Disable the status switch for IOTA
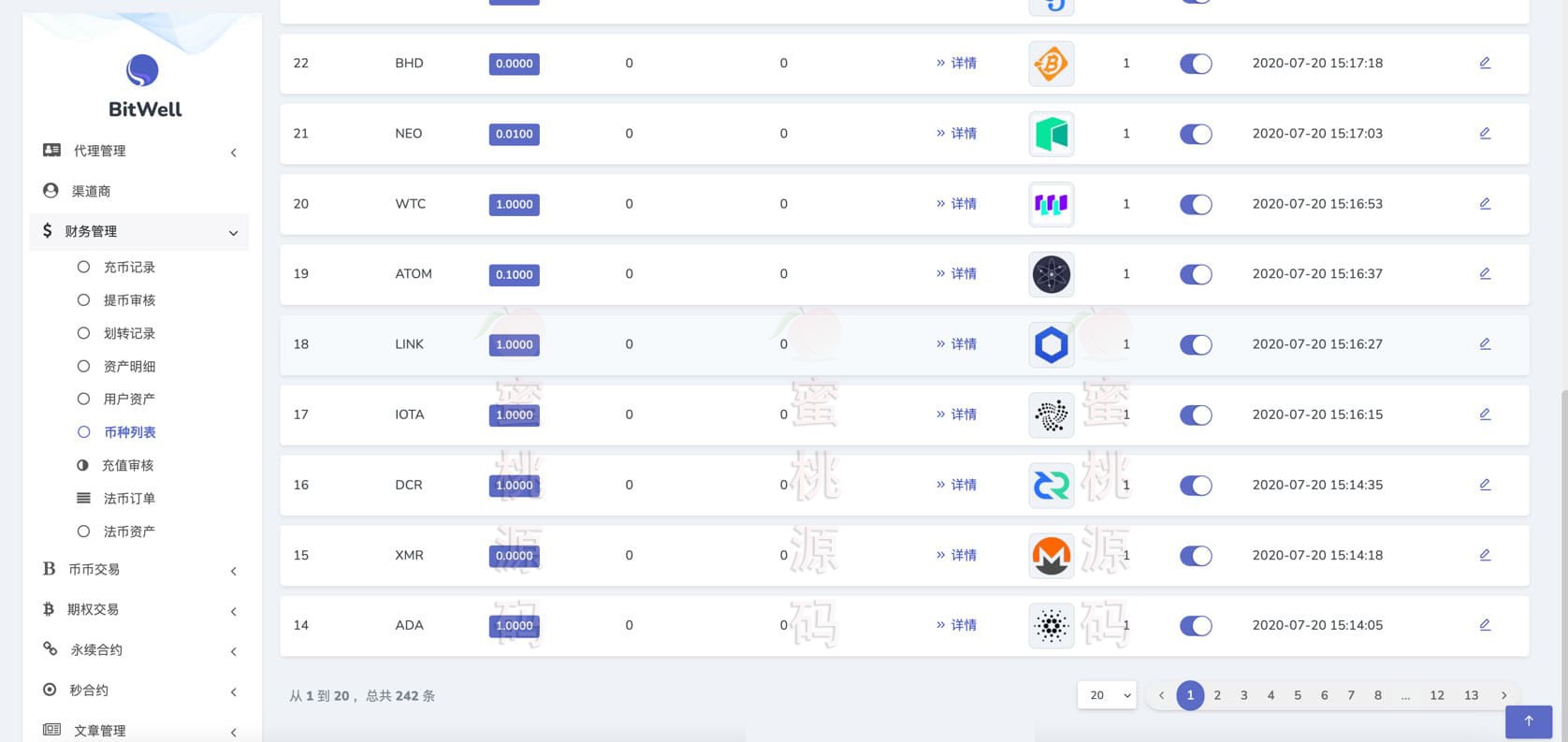Viewport: 1568px width, 742px height. [x=1196, y=415]
